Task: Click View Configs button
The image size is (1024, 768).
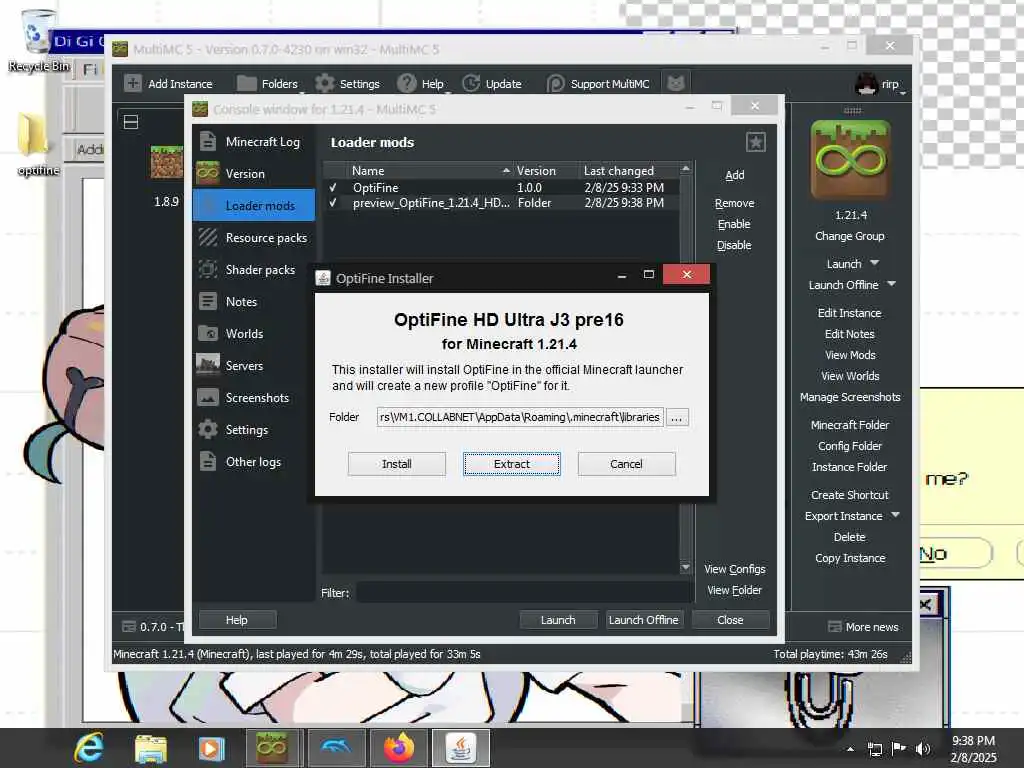Action: tap(735, 569)
